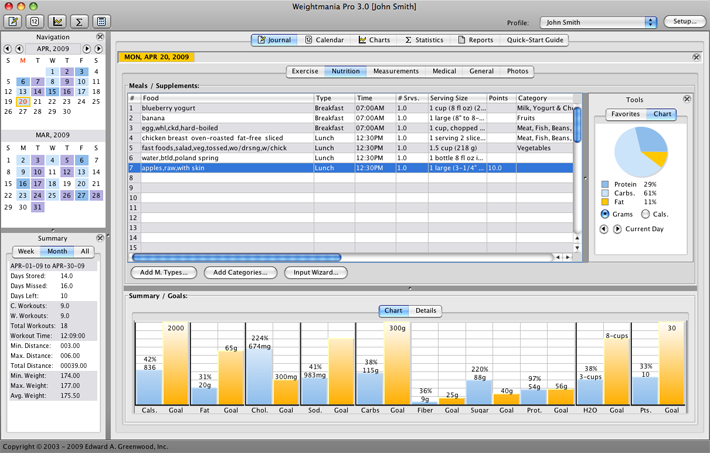Close the MON, APR 20, 2009 journal entry
The image size is (710, 453).
(x=696, y=57)
